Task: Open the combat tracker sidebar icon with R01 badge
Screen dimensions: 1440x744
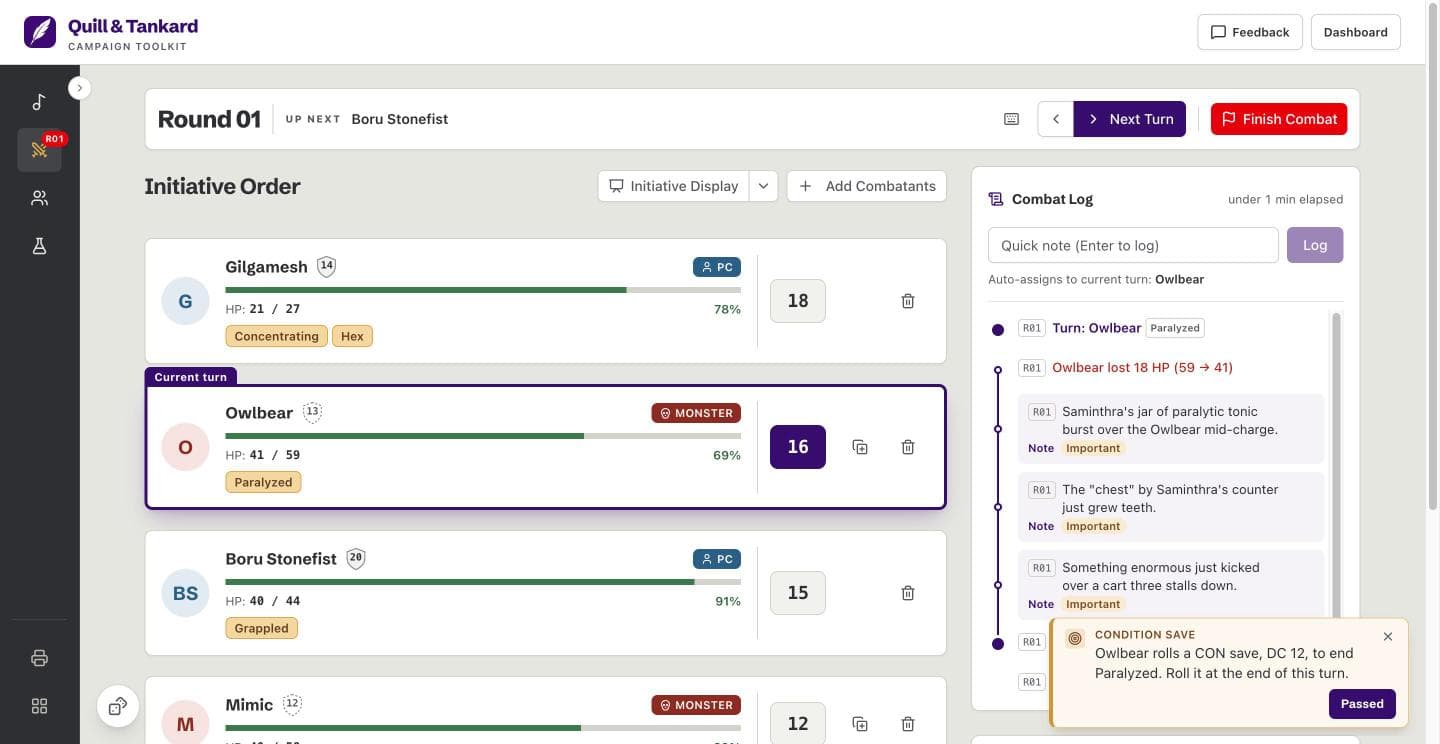Action: (x=39, y=150)
